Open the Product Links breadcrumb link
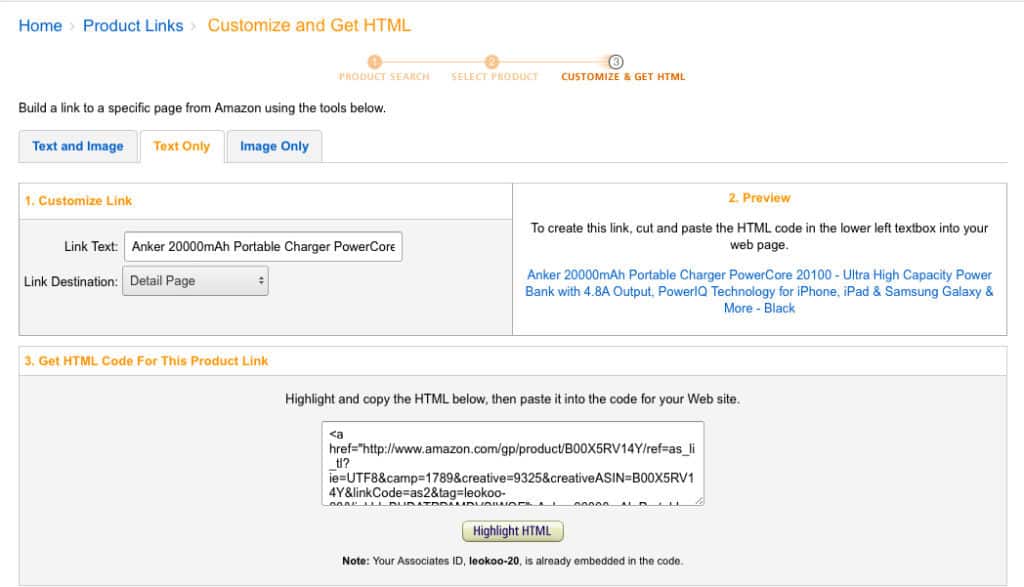This screenshot has width=1024, height=587. pos(133,25)
